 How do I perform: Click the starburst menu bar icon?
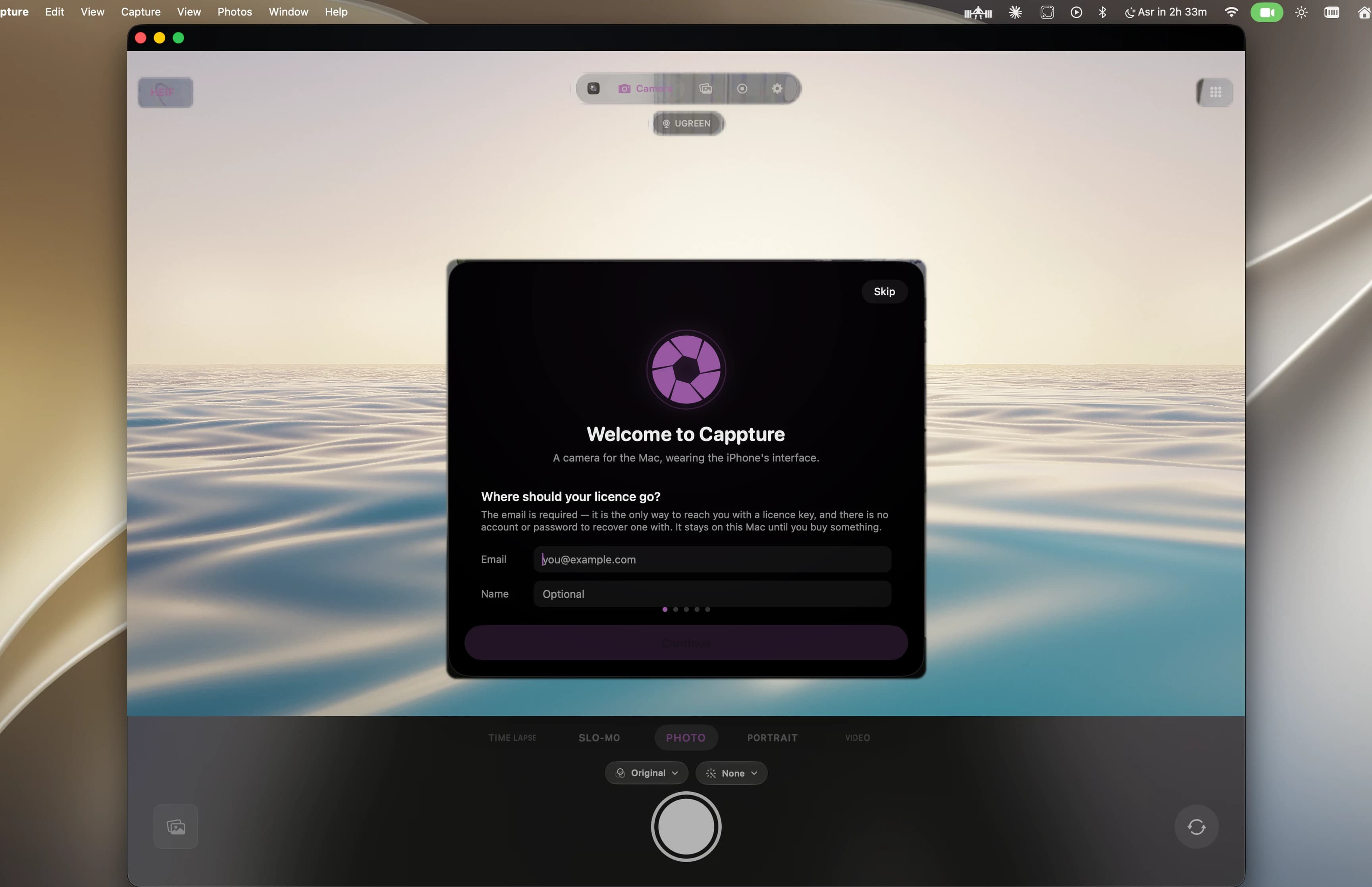pos(1015,12)
